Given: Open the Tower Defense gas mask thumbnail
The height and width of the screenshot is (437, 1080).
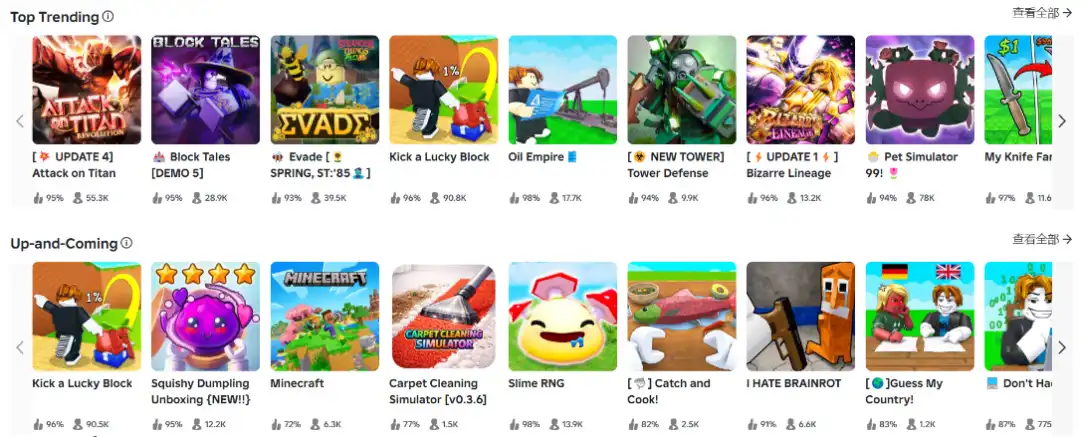Looking at the screenshot, I should coord(682,90).
